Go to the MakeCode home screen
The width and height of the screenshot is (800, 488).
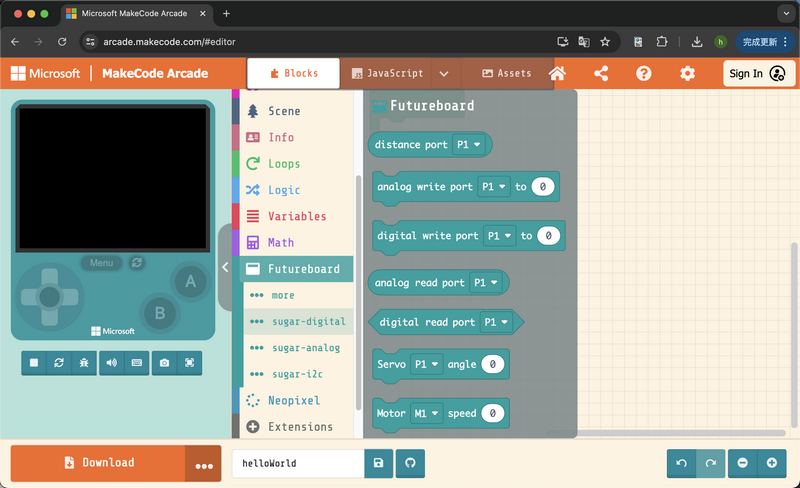[558, 73]
